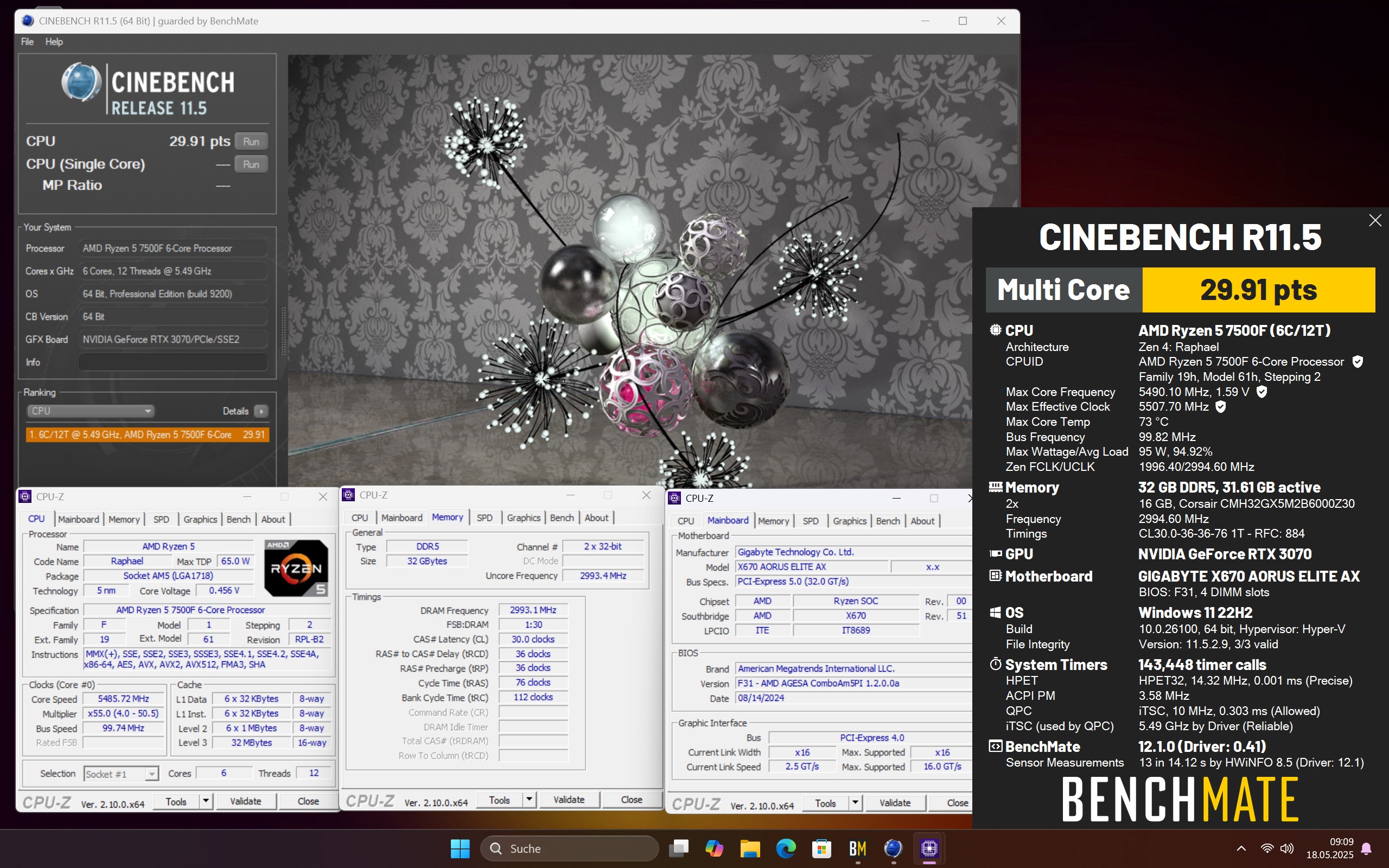Screen dimensions: 1389x868
Task: Minimize the right CPU-Z Mainboard window
Action: tap(896, 497)
